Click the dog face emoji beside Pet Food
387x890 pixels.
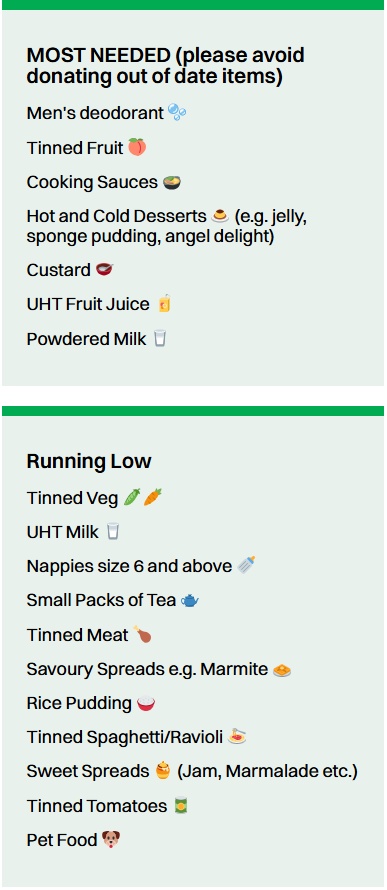click(x=111, y=839)
